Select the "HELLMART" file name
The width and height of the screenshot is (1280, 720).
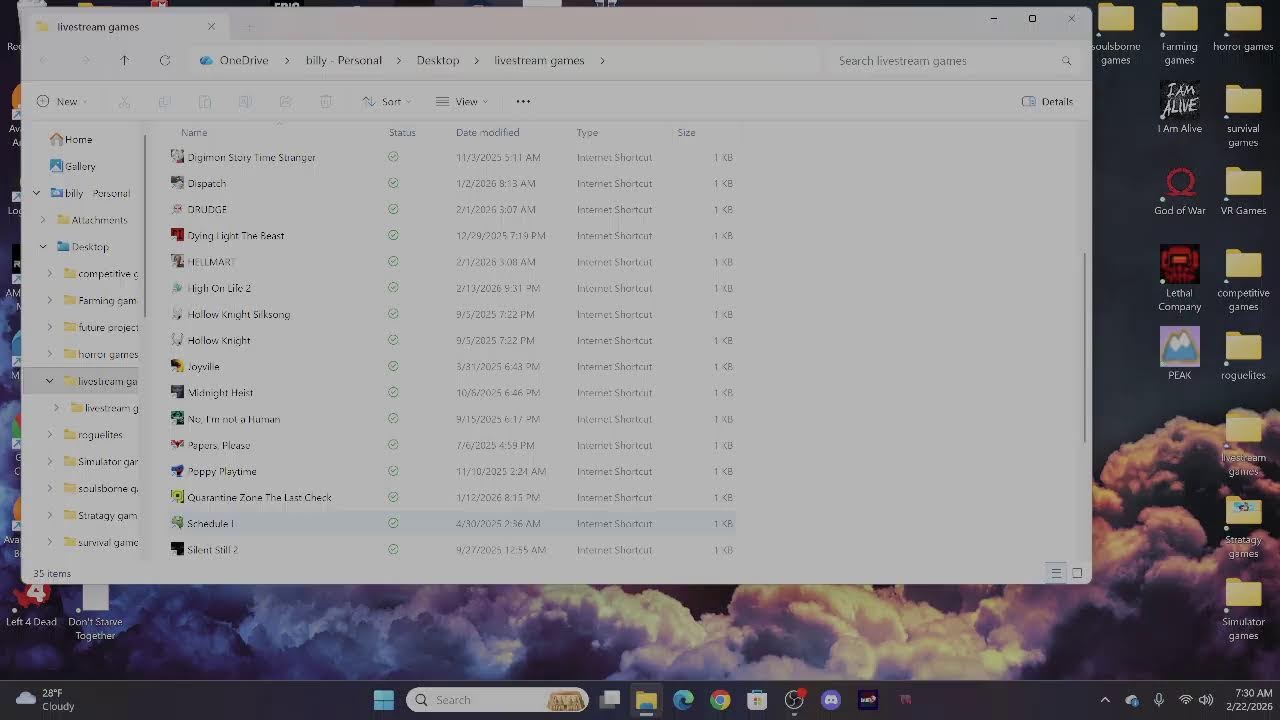coord(211,262)
